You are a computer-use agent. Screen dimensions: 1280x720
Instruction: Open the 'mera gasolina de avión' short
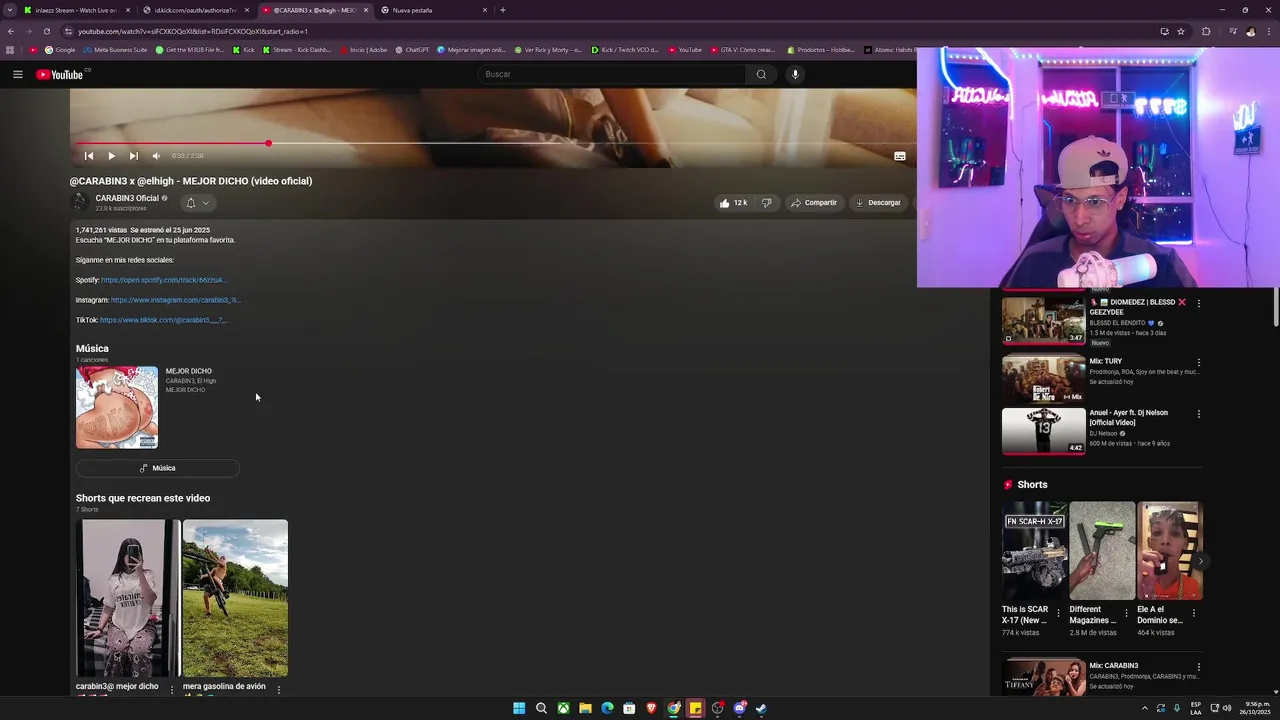(x=235, y=598)
